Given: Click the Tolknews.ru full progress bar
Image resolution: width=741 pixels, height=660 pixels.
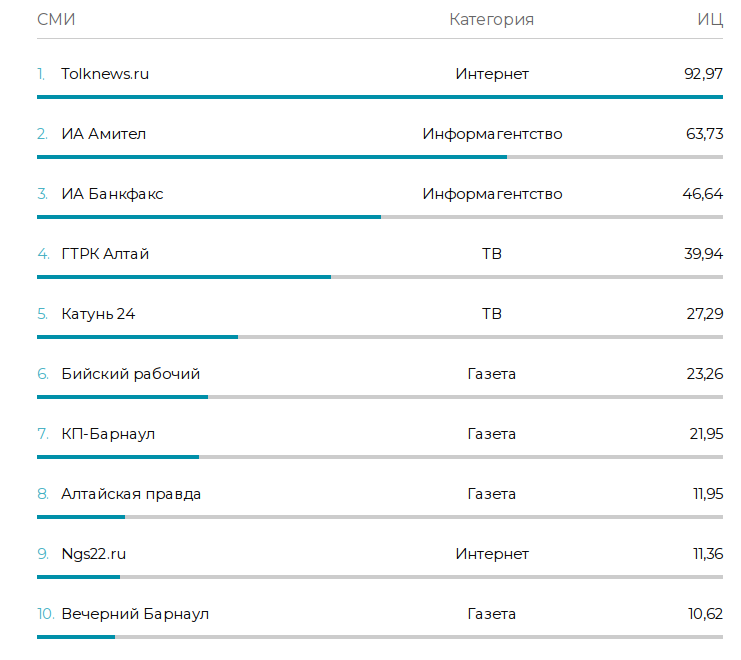Looking at the screenshot, I should [x=380, y=97].
